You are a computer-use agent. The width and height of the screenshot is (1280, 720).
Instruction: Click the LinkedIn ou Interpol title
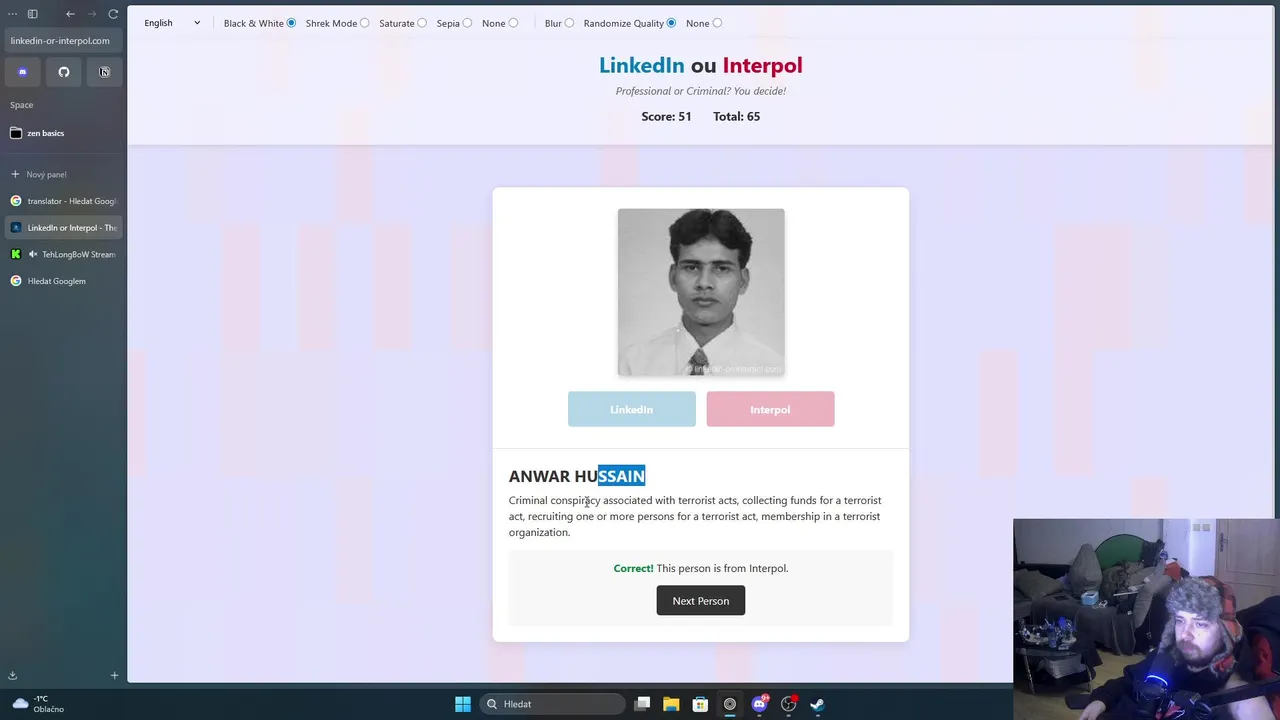point(701,65)
